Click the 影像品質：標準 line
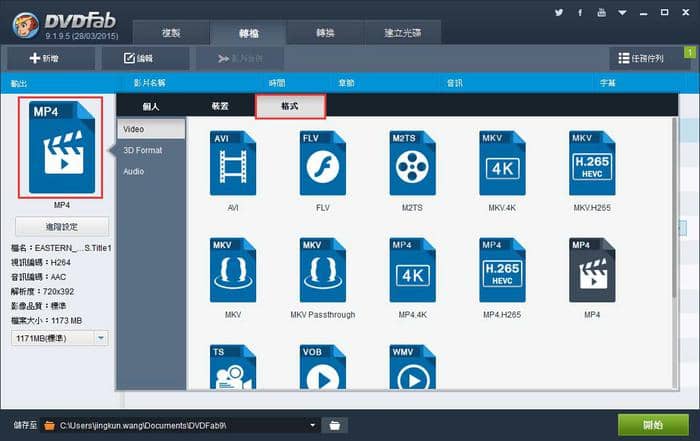 [38, 306]
